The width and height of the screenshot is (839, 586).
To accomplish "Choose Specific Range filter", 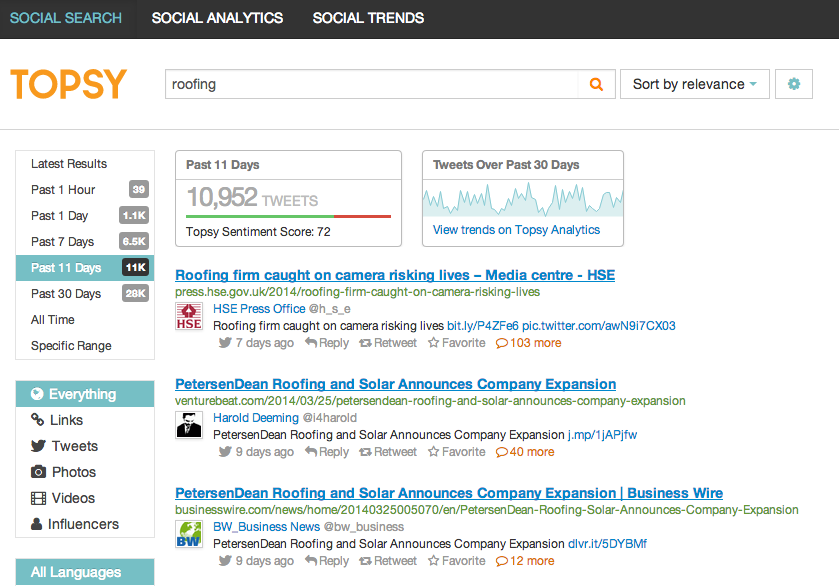I will [x=85, y=346].
